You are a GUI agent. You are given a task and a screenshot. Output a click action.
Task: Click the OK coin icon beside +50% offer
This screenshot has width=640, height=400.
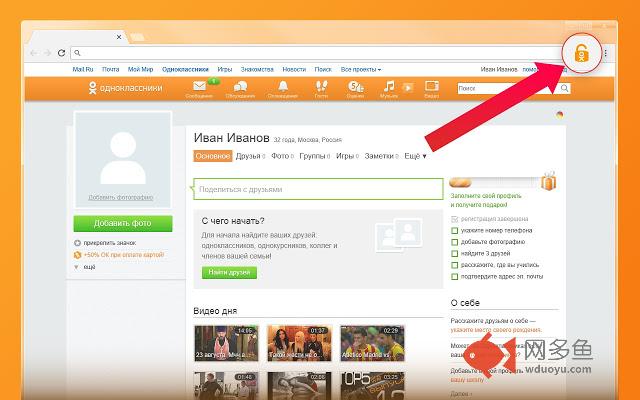(77, 255)
